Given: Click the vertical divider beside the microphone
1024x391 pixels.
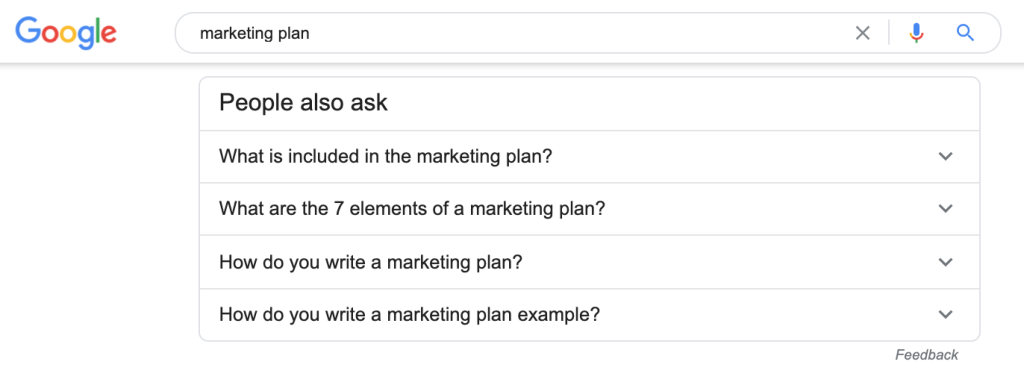Looking at the screenshot, I should pyautogui.click(x=889, y=33).
